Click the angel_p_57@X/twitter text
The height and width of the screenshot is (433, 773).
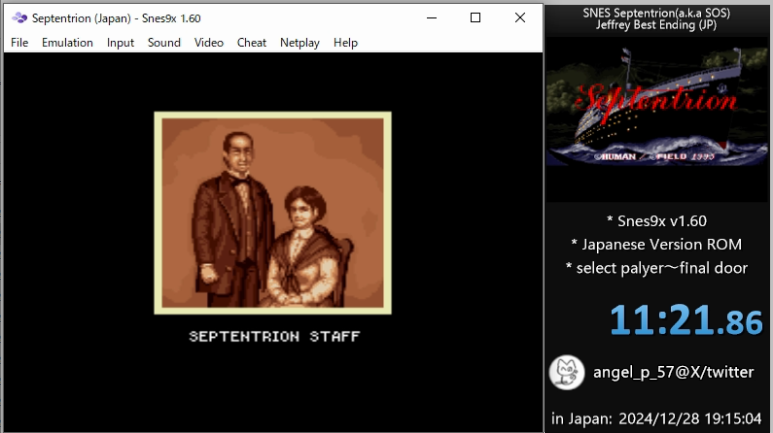pos(673,372)
